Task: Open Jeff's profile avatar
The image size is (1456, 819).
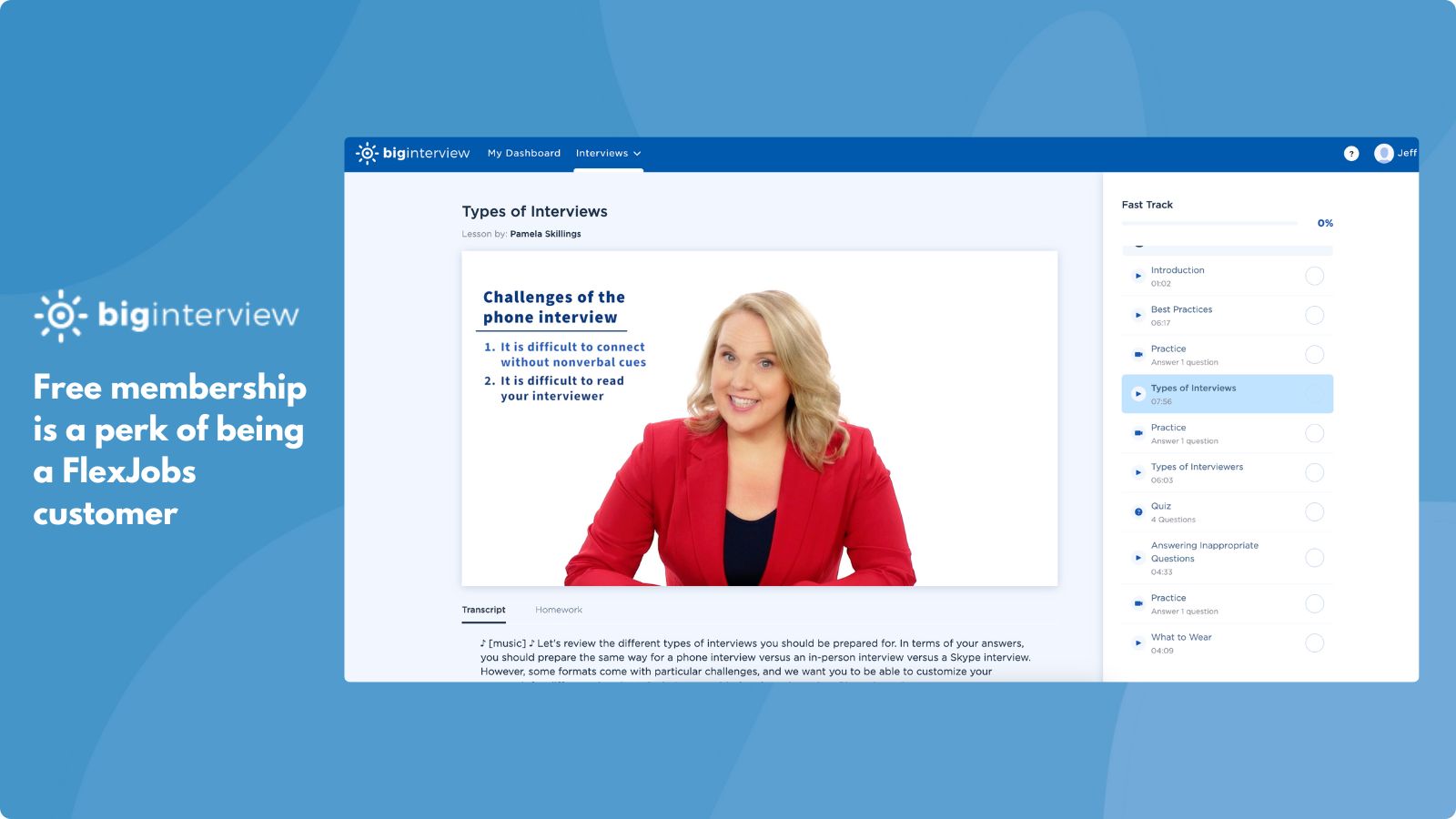Action: pyautogui.click(x=1385, y=153)
